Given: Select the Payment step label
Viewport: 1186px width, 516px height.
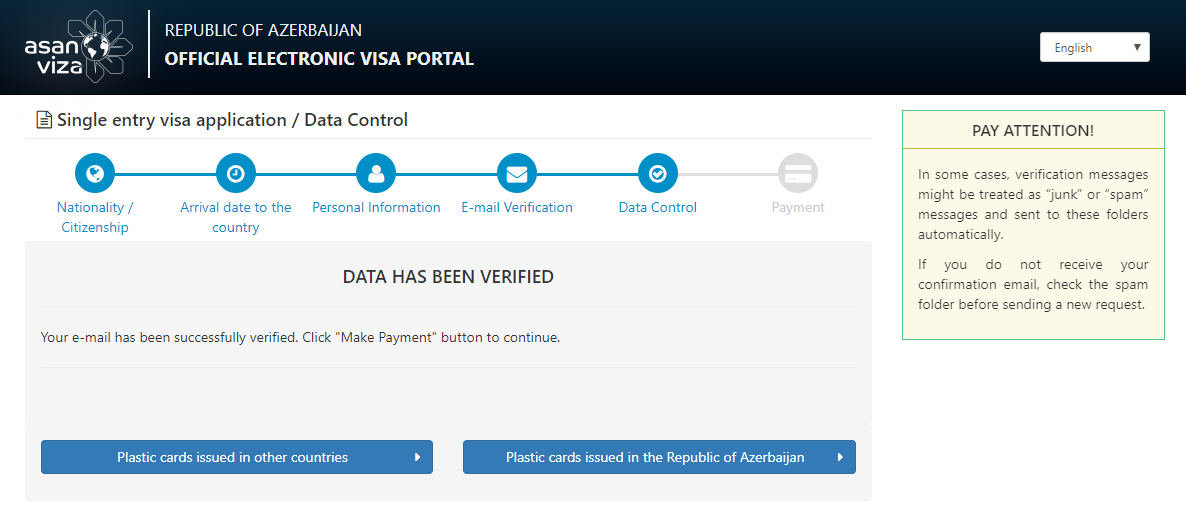Looking at the screenshot, I should [x=798, y=207].
